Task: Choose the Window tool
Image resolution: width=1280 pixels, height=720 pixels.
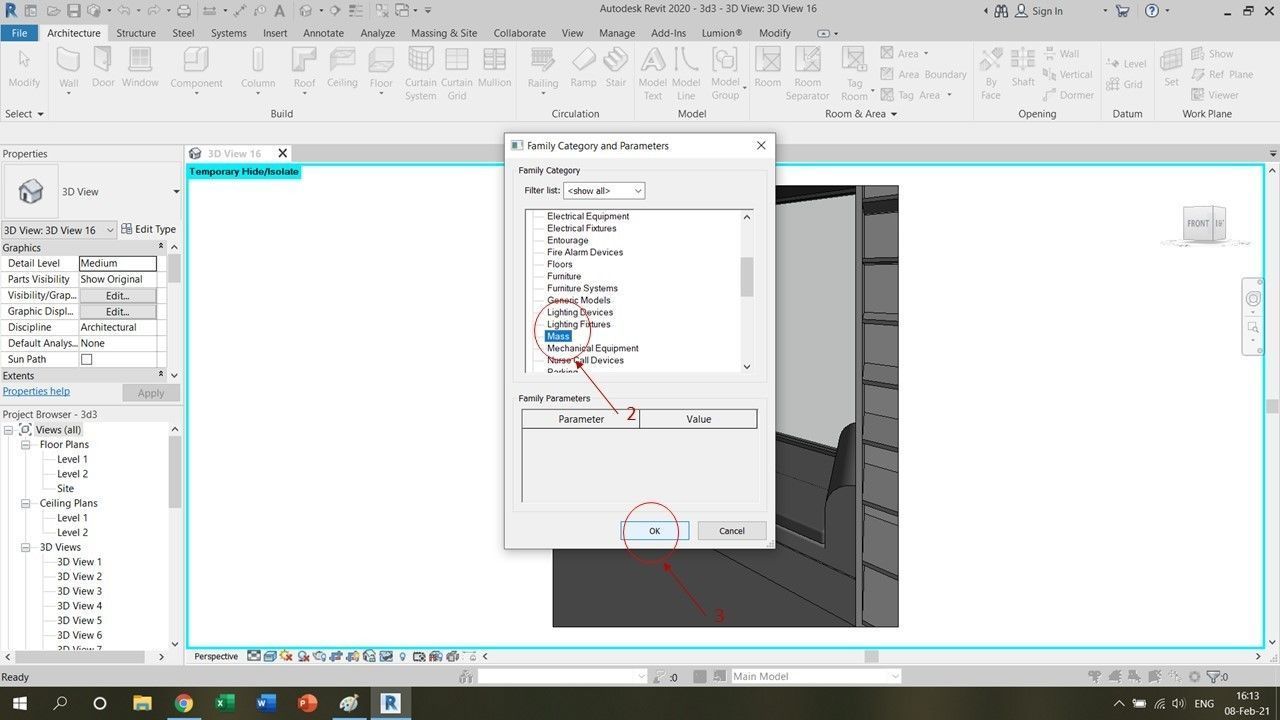Action: pos(140,68)
